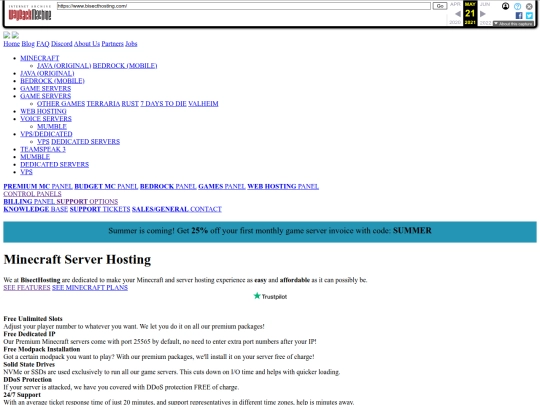Open the 7 DAYS TO DIE link
This screenshot has width=540, height=405.
point(164,104)
